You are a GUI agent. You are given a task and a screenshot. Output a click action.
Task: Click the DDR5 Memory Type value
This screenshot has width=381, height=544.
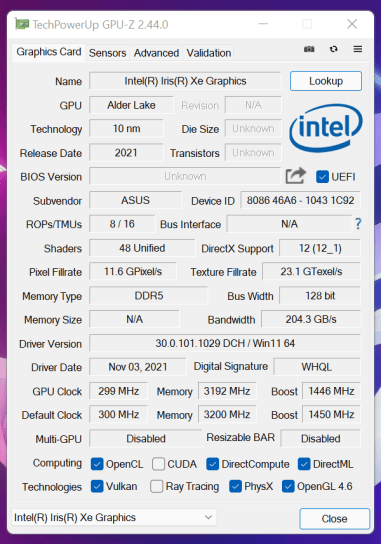click(149, 296)
